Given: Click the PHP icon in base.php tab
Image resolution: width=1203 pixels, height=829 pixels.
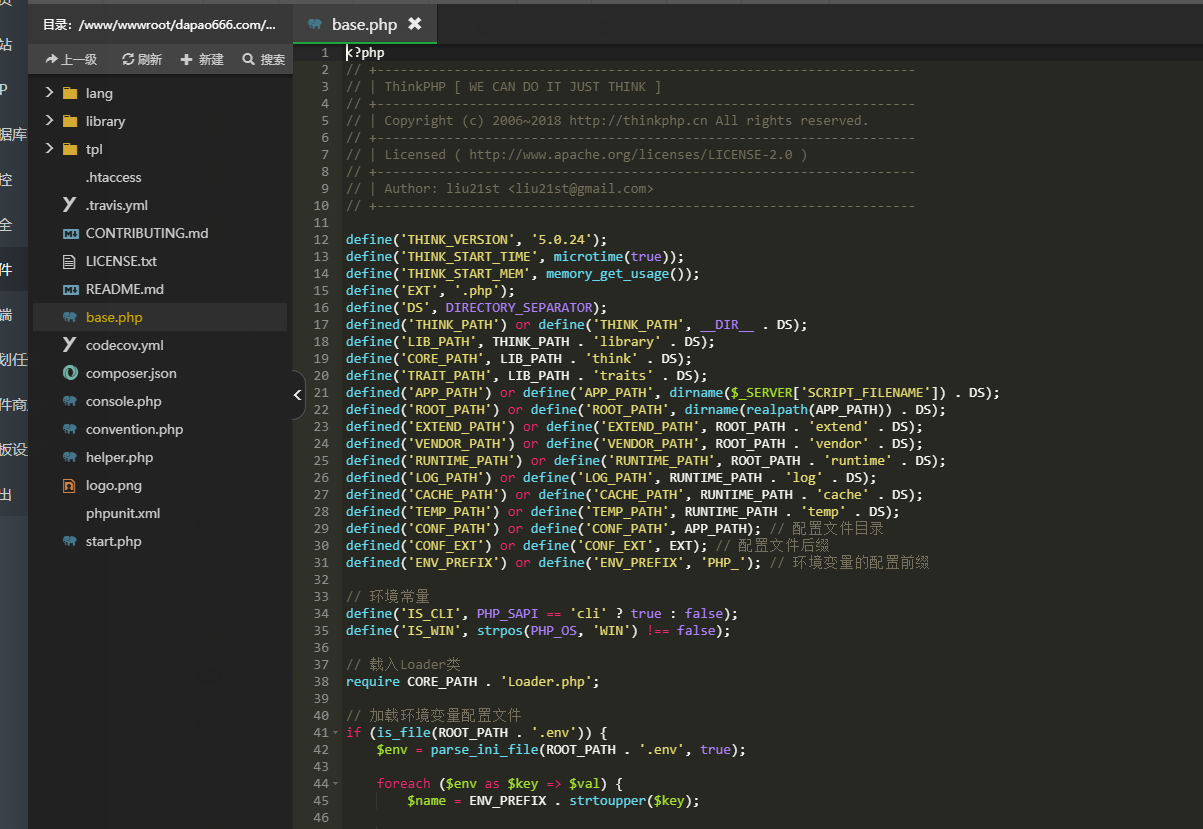Looking at the screenshot, I should coord(316,24).
